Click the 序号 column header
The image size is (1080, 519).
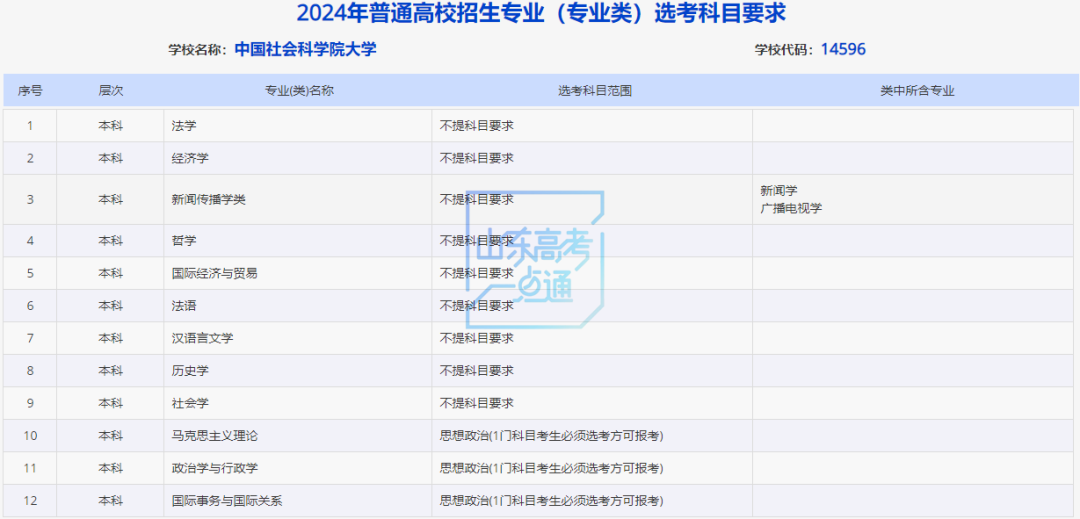tap(30, 91)
